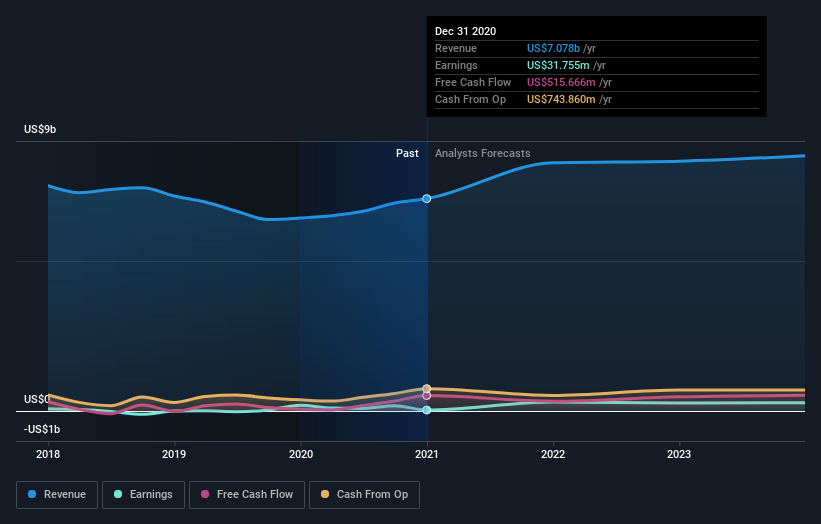Viewport: 821px width, 524px height.
Task: Click the pink Free Cash Flow data point
Action: coord(427,396)
